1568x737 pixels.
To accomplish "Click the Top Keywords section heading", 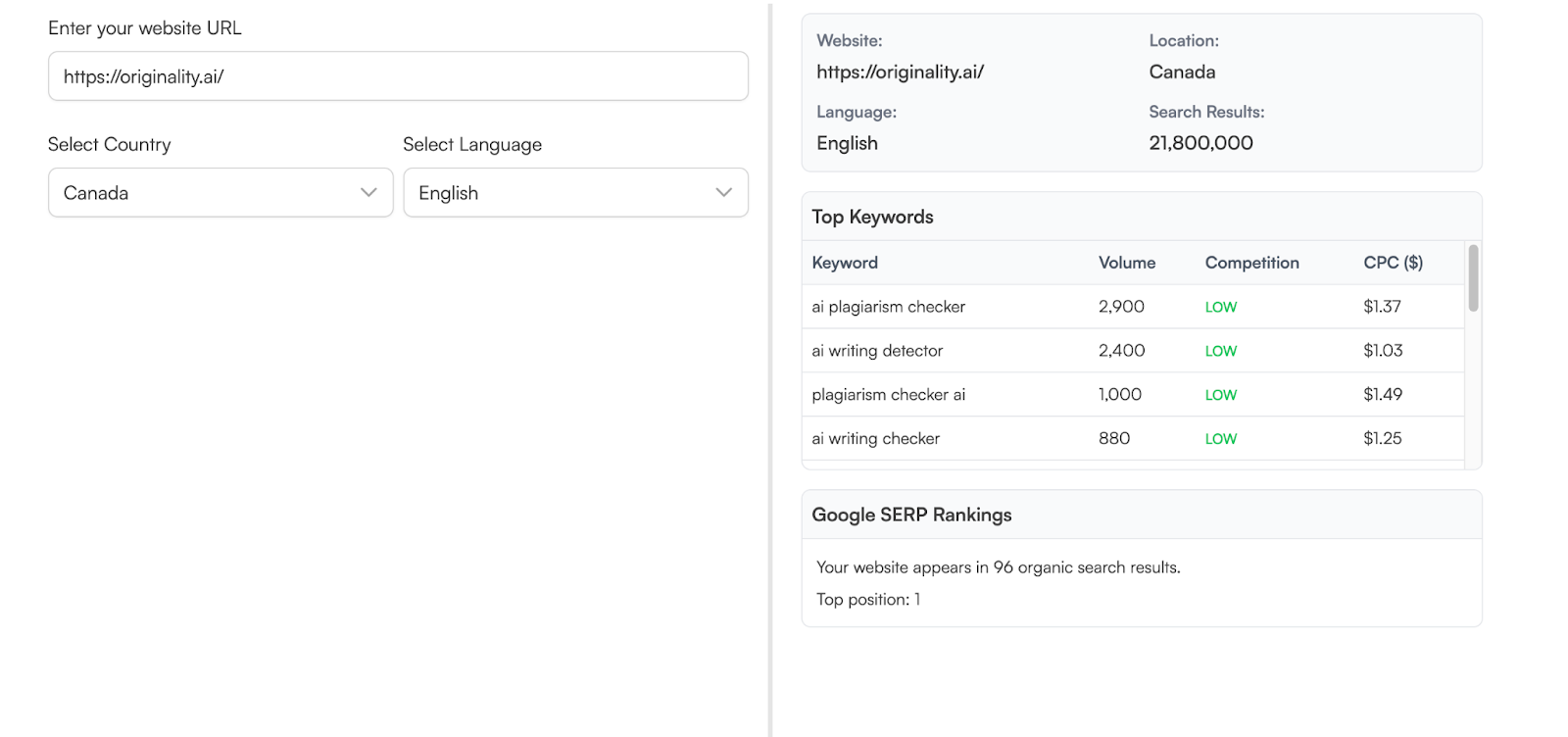I will (872, 218).
